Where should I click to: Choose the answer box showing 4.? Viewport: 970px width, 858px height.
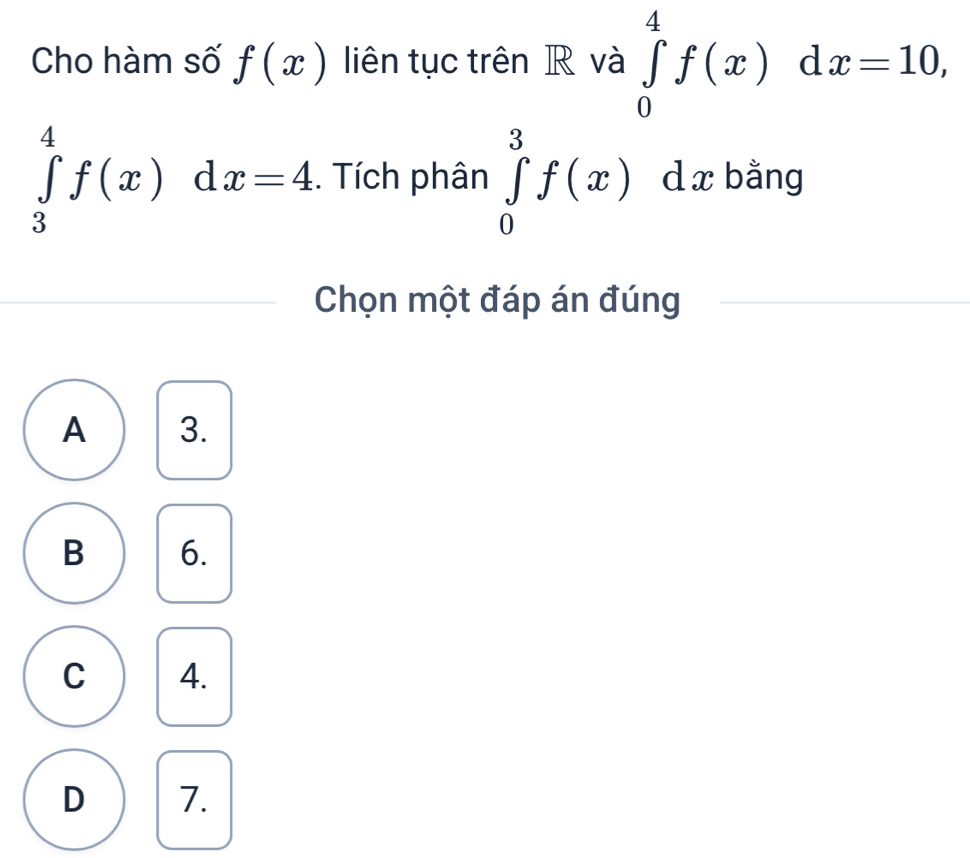(x=194, y=676)
